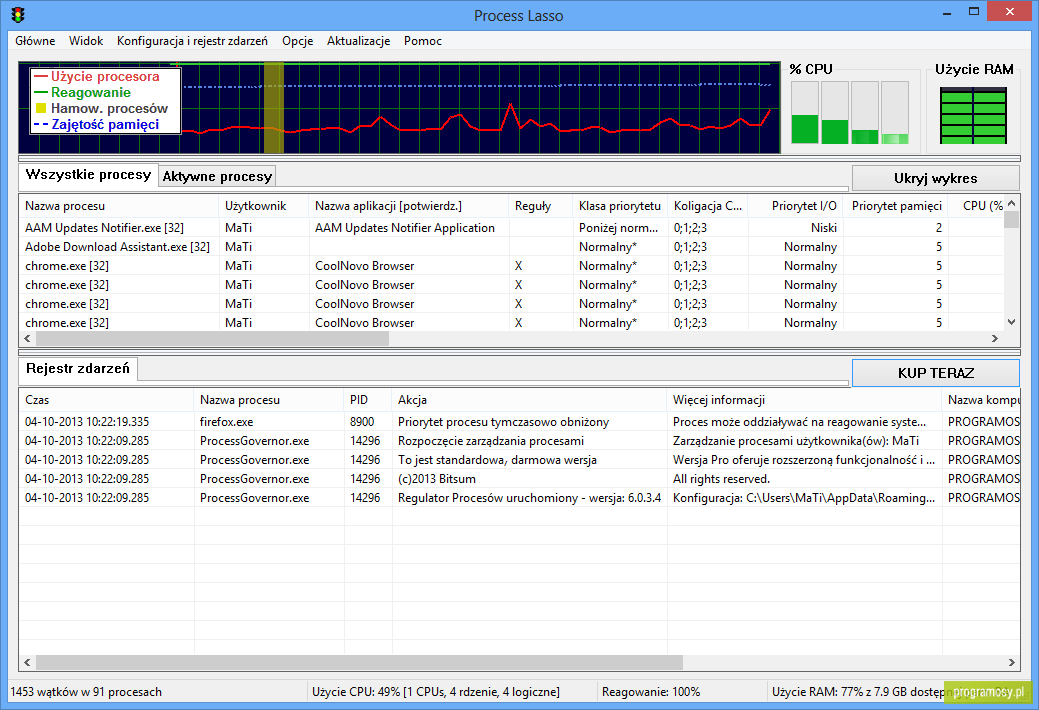Open the Główne menu

click(35, 41)
